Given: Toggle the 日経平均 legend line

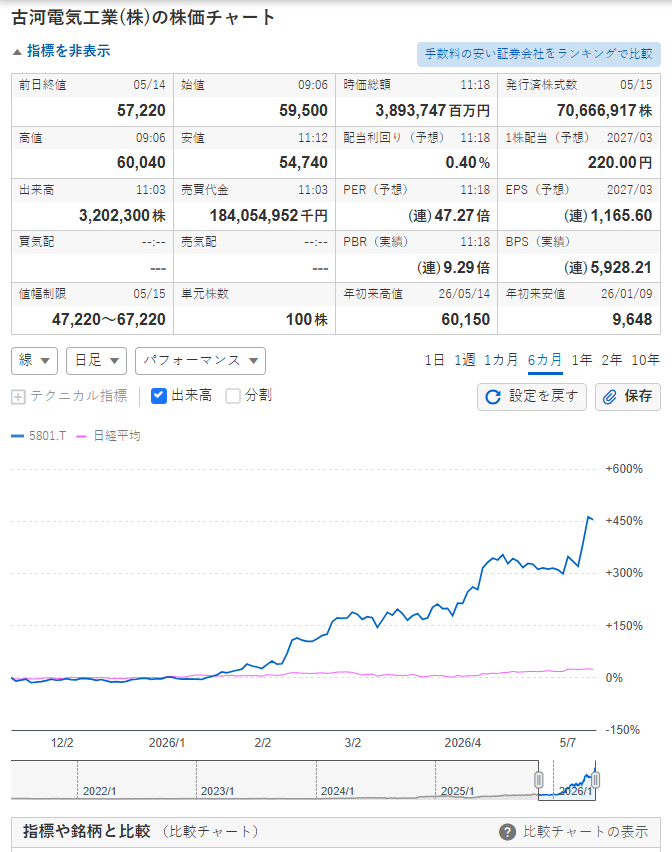Looking at the screenshot, I should pyautogui.click(x=109, y=436).
